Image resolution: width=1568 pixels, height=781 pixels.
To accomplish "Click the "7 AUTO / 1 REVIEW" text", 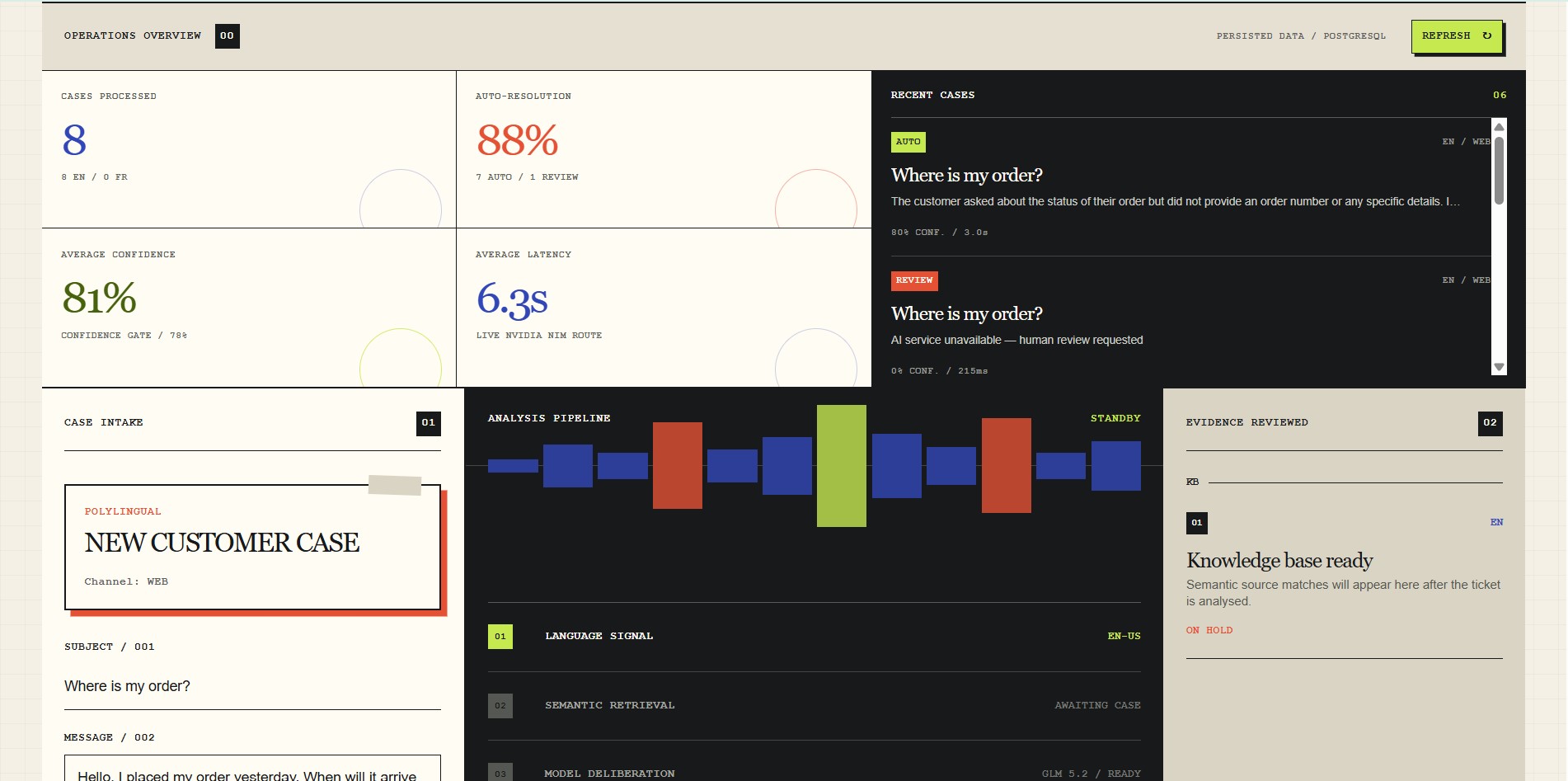I will (x=528, y=177).
